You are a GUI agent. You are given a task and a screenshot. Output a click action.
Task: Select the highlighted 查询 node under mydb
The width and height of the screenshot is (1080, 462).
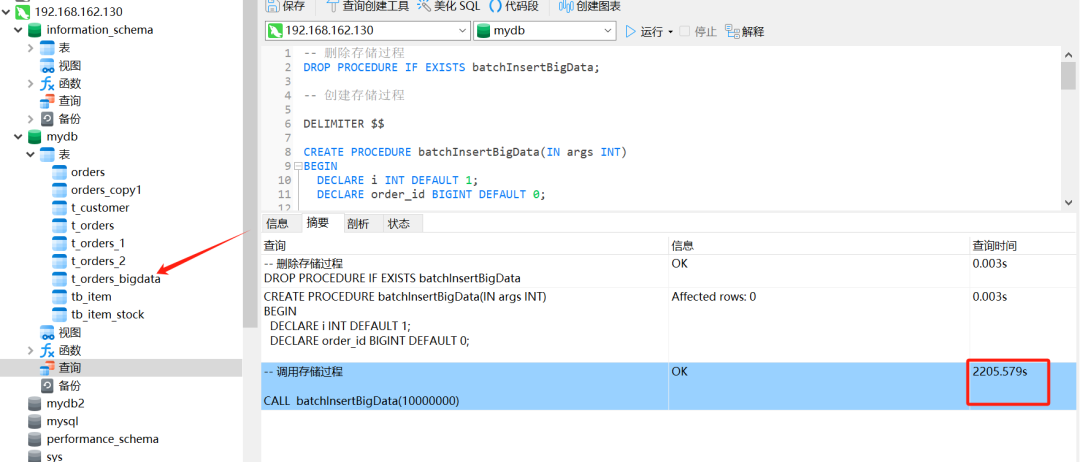[121, 368]
